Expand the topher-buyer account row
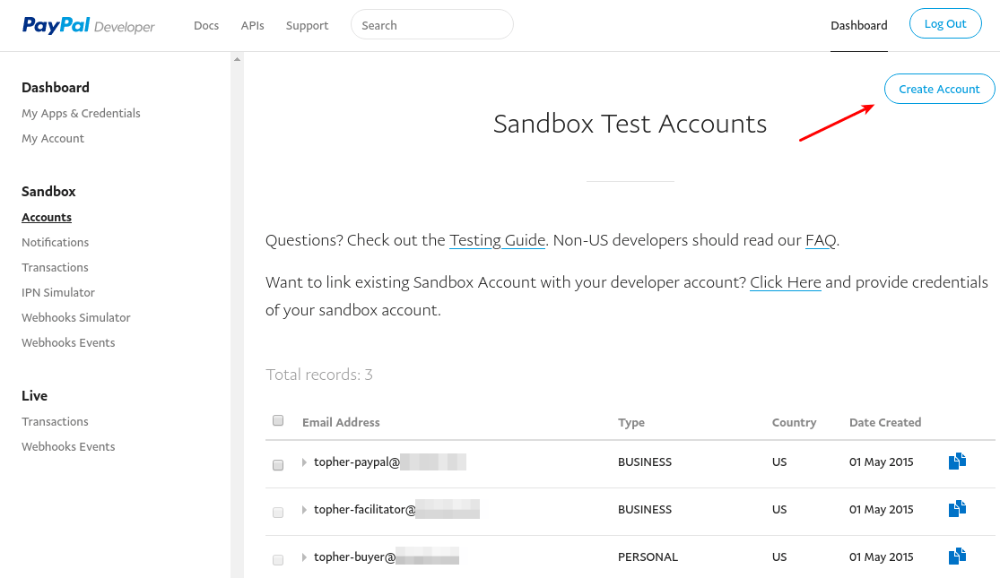 [x=304, y=557]
